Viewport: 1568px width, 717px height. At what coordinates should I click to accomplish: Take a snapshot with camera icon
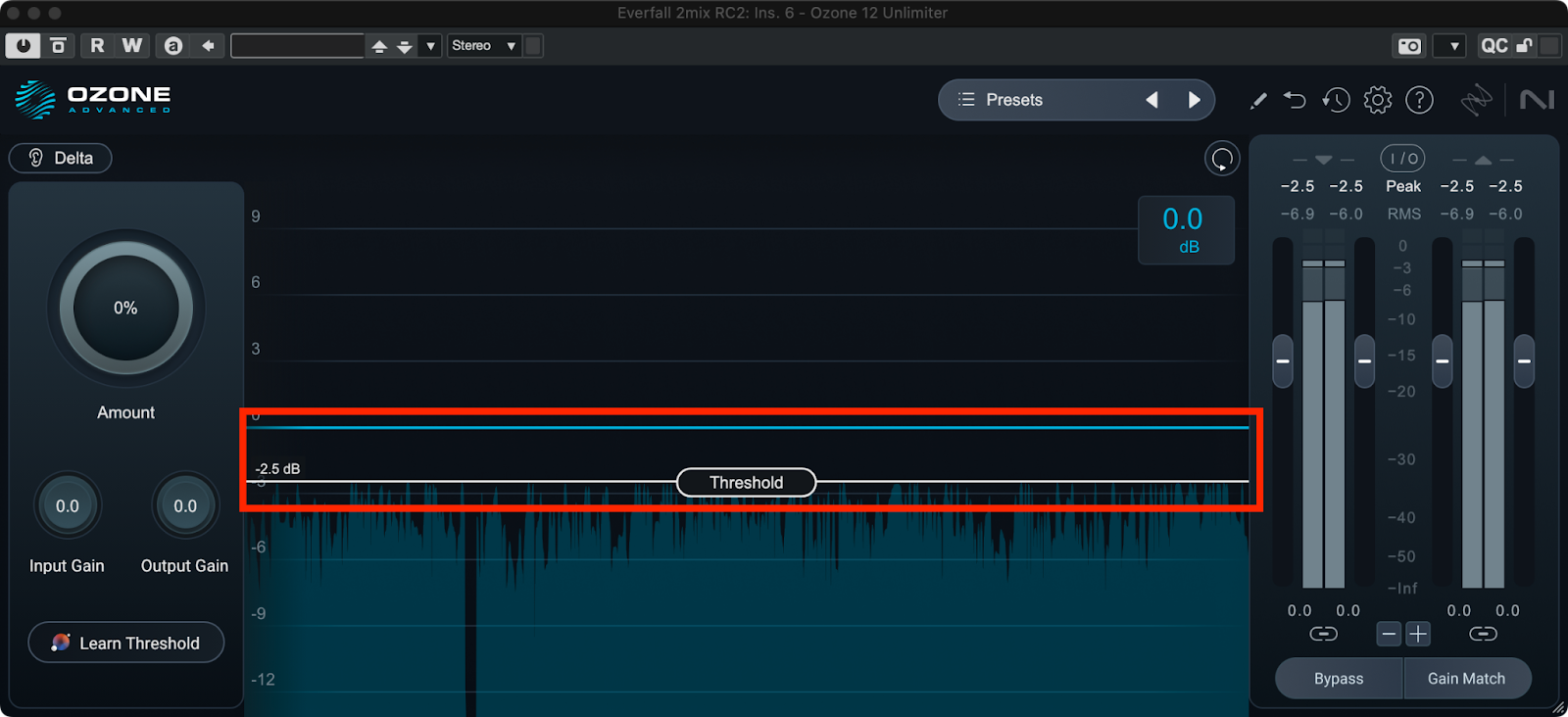click(1409, 46)
